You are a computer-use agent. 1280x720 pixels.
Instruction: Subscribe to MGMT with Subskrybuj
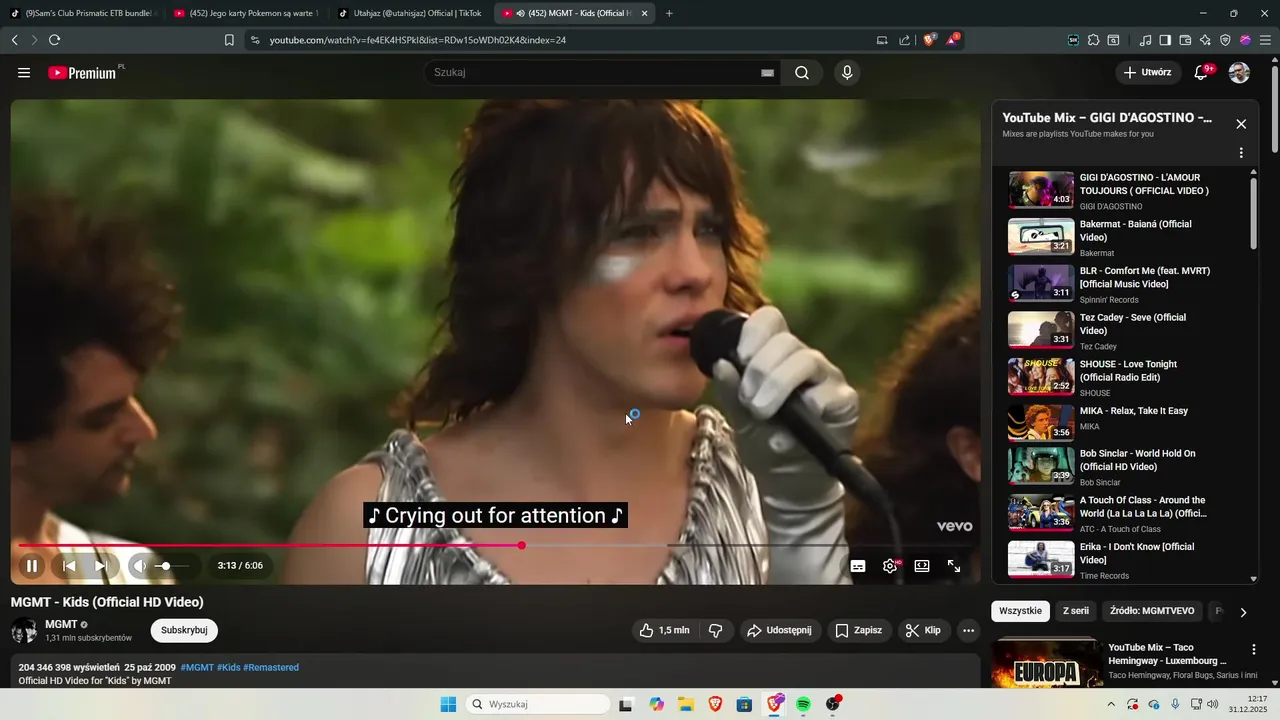(x=184, y=630)
